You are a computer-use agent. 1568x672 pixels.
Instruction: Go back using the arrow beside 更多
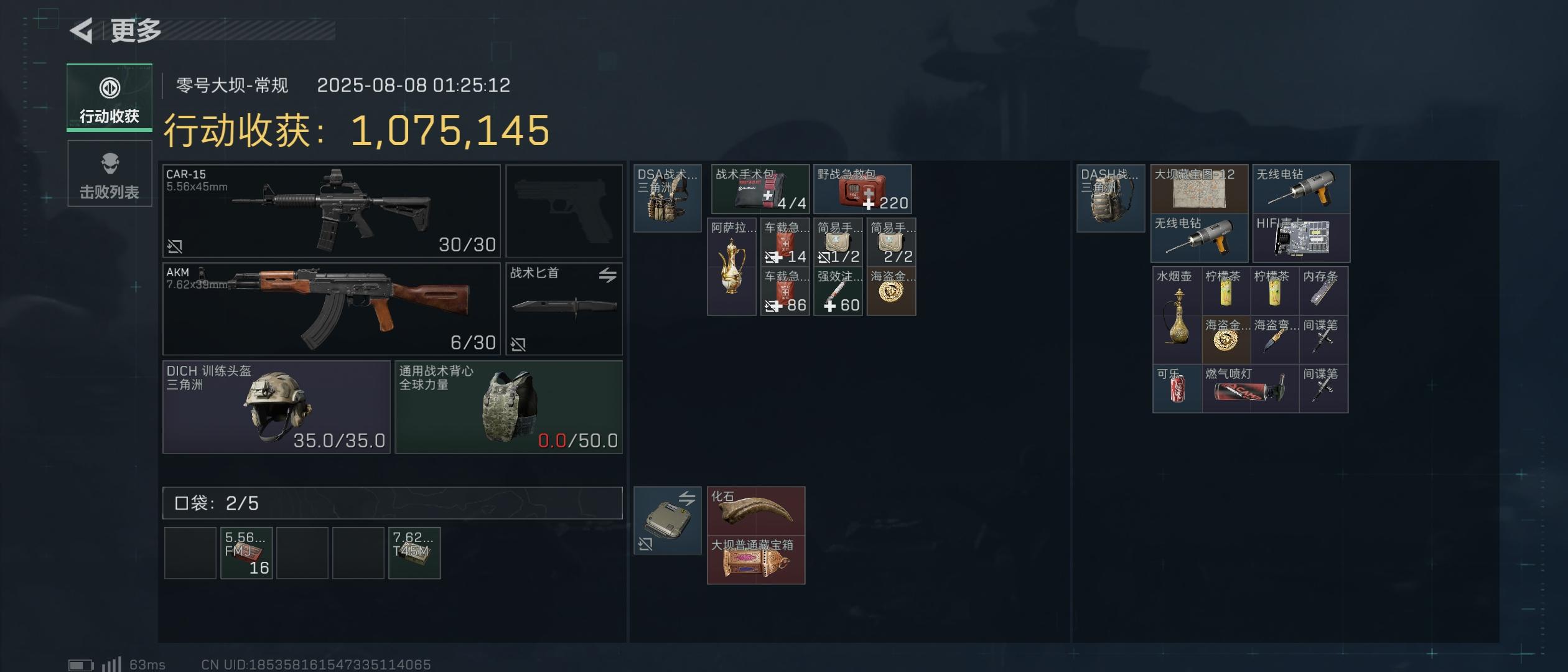tap(82, 30)
